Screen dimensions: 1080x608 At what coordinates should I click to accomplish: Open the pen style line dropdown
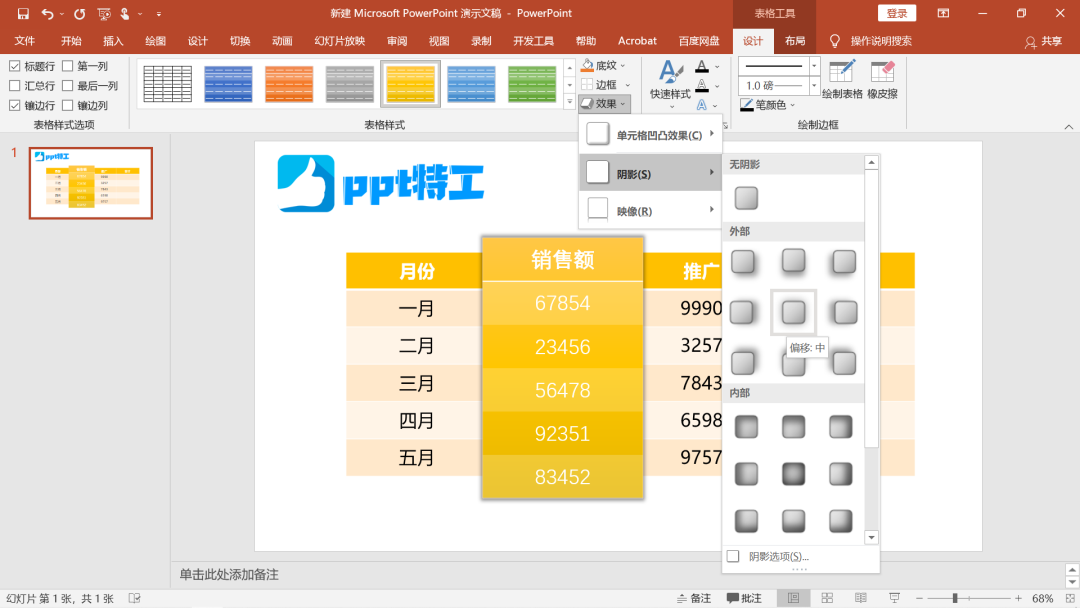pos(814,66)
